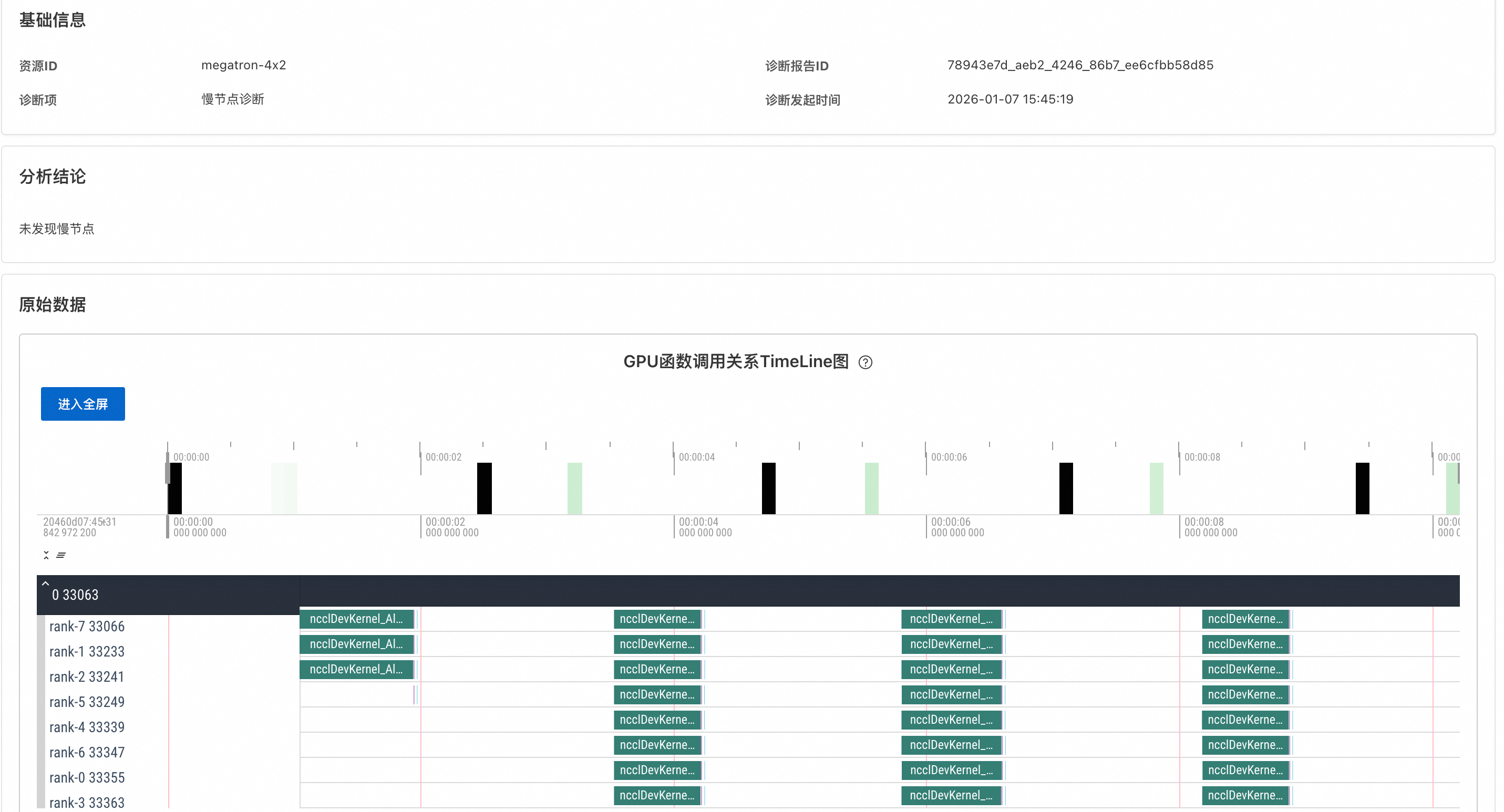Click first ncclDevKernel_Al slice on rank-7

(x=356, y=619)
